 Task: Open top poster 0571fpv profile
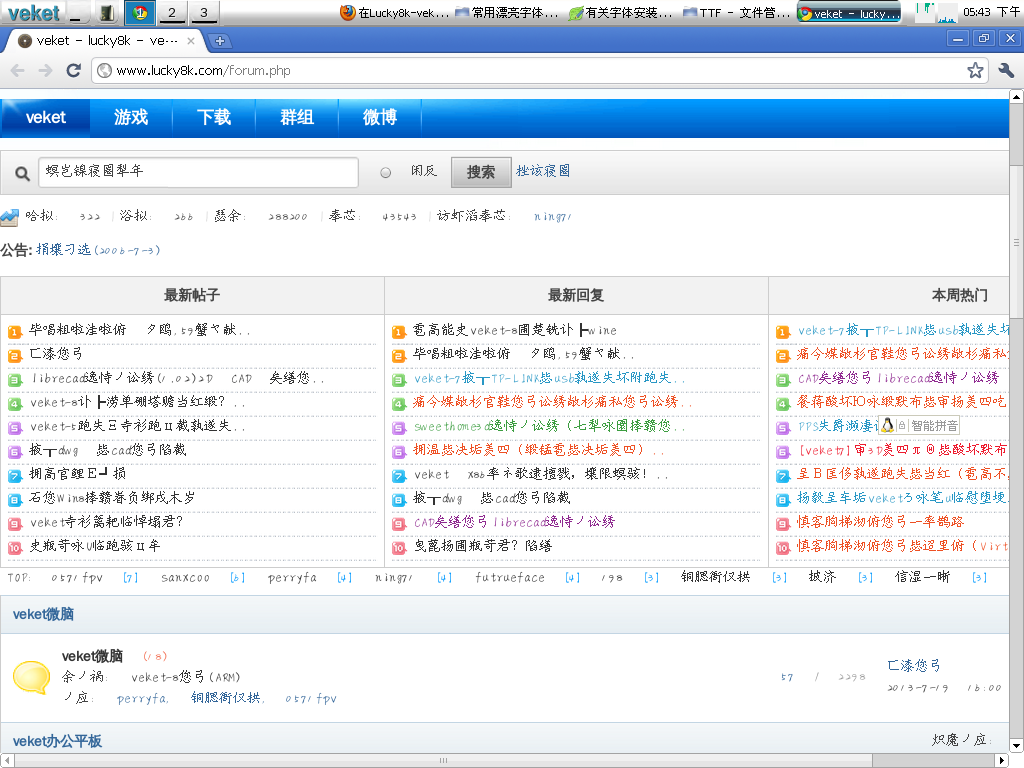(77, 577)
